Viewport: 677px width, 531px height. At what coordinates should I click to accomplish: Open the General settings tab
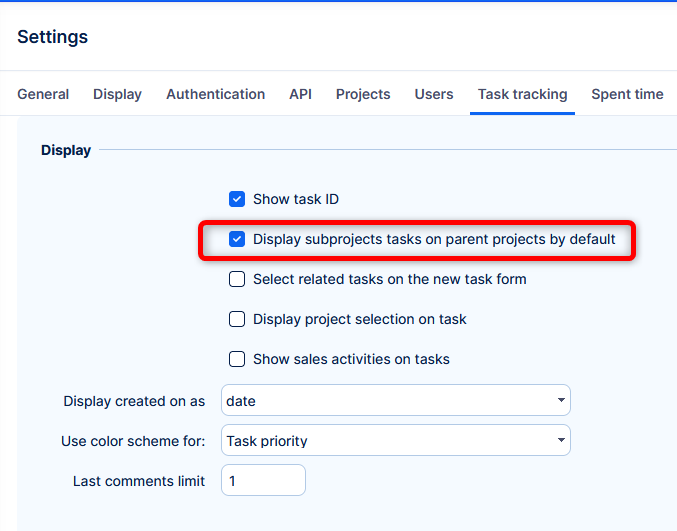pos(43,94)
